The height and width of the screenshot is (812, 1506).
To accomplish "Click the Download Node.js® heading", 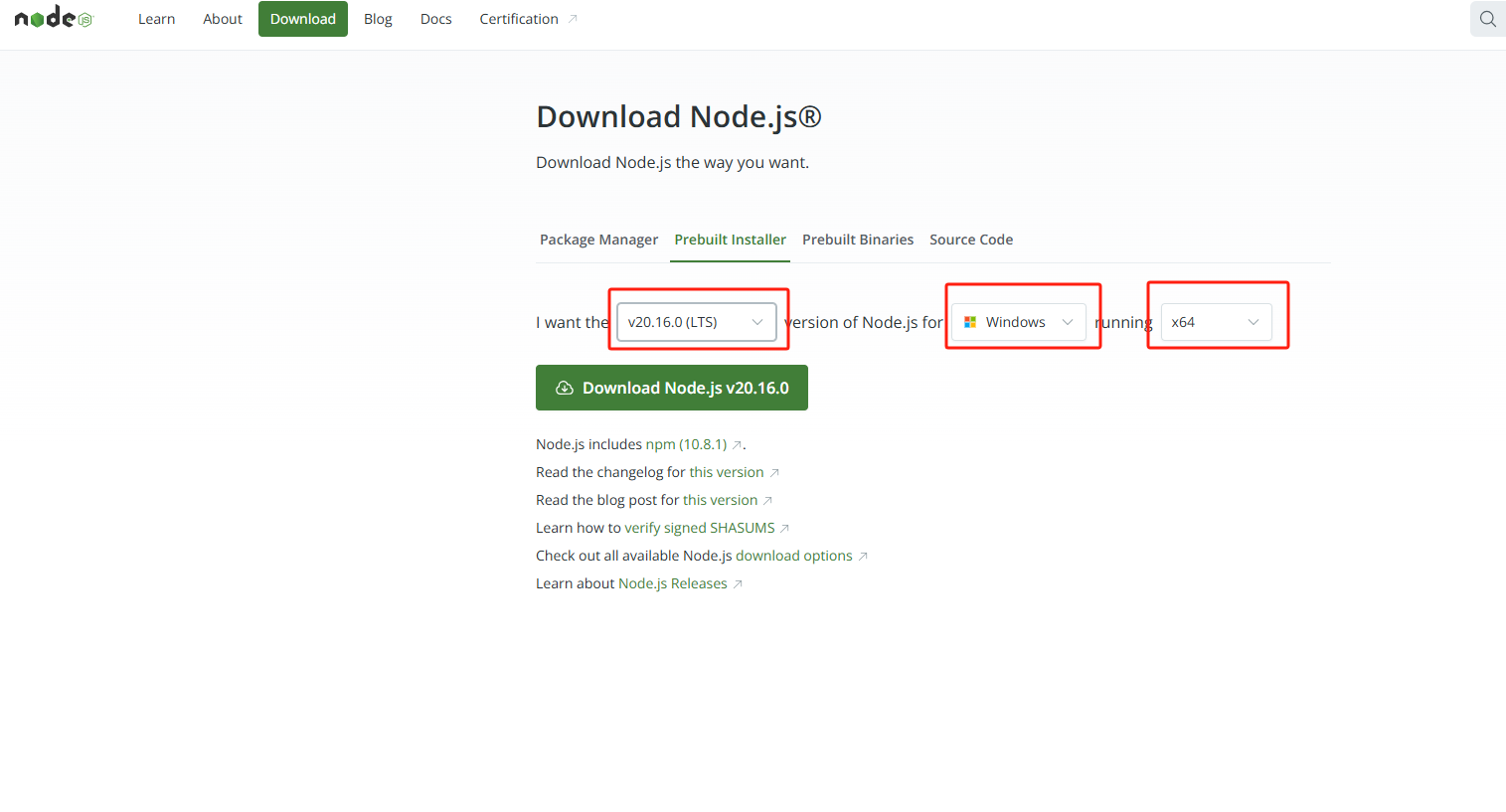I will [x=679, y=117].
